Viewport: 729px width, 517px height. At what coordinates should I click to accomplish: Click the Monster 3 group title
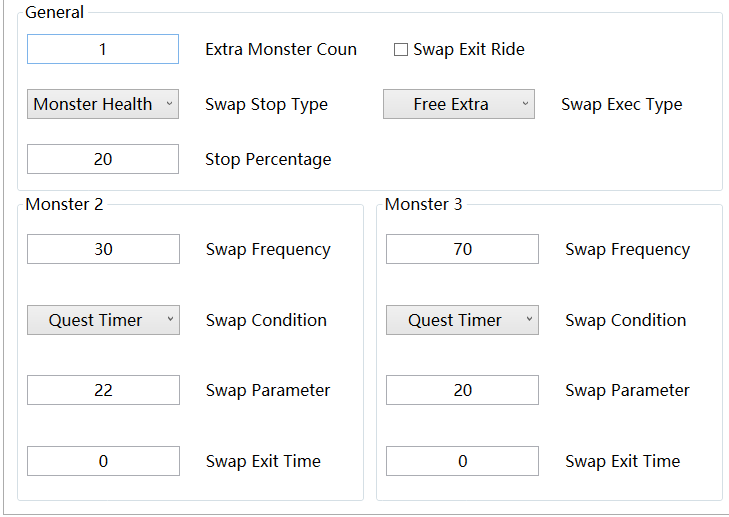pyautogui.click(x=424, y=204)
